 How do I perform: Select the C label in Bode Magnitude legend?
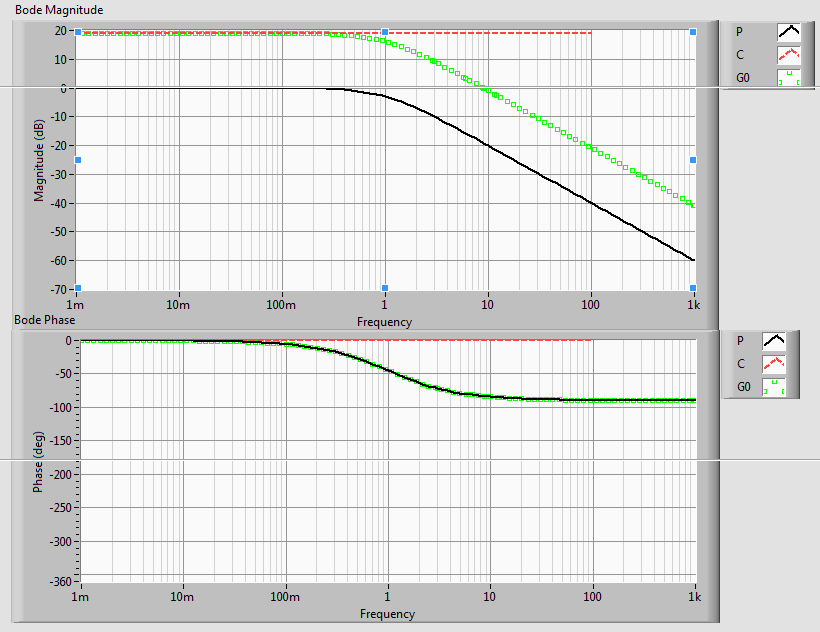click(x=740, y=55)
